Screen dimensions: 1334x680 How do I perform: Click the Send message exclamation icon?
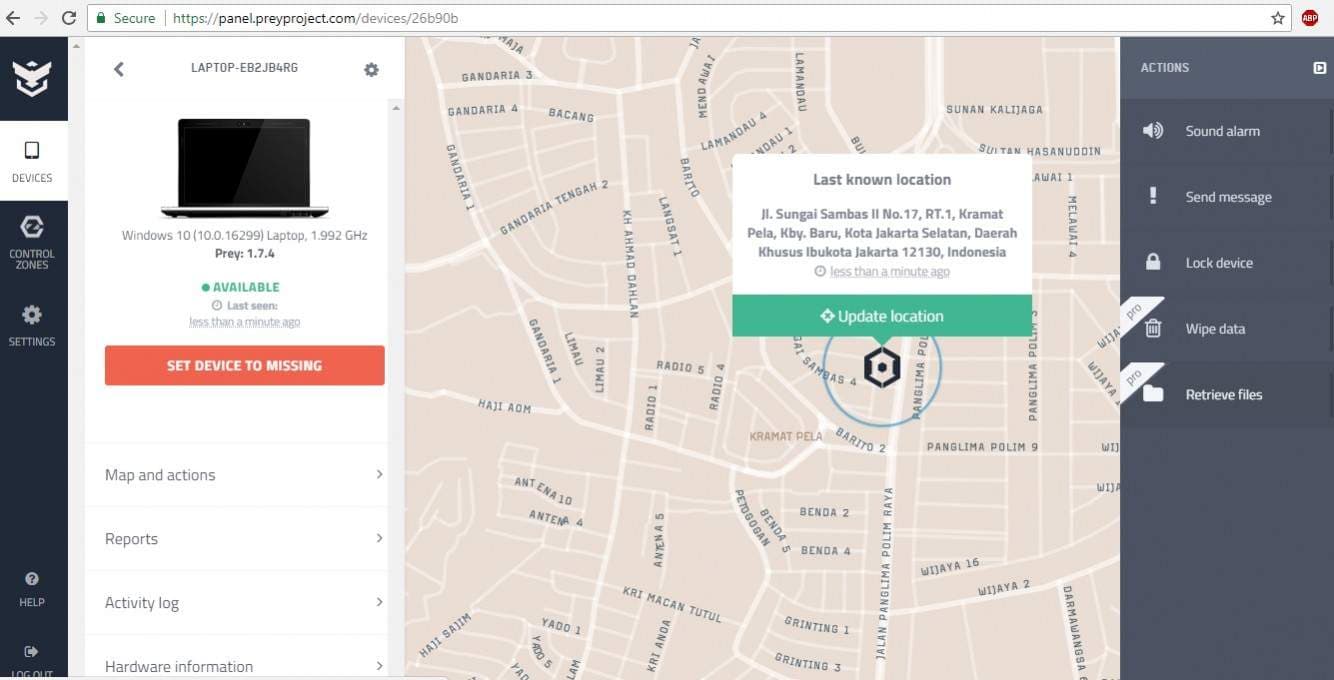pos(1153,196)
